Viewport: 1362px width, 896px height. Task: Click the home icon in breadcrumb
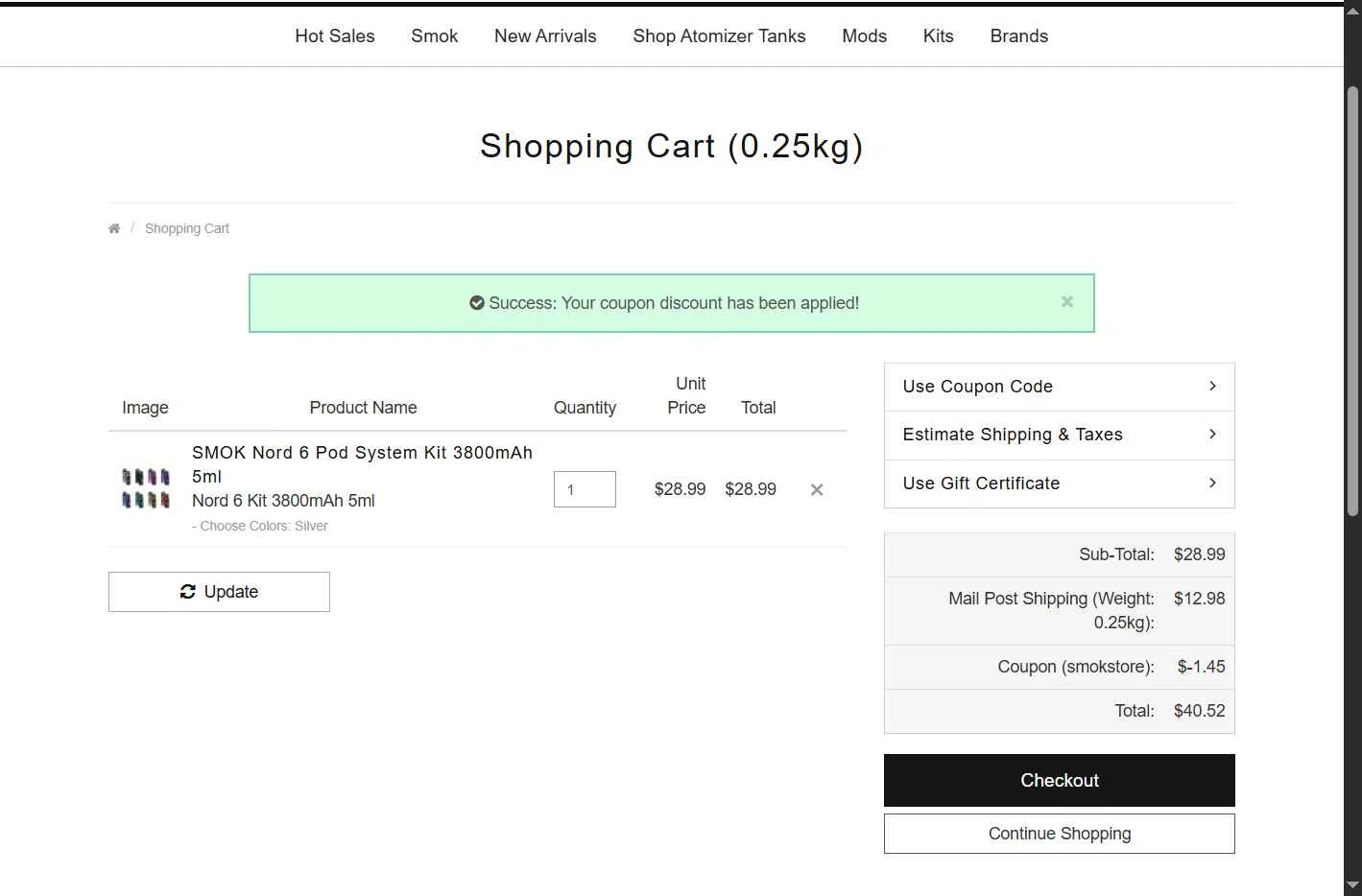coord(114,228)
